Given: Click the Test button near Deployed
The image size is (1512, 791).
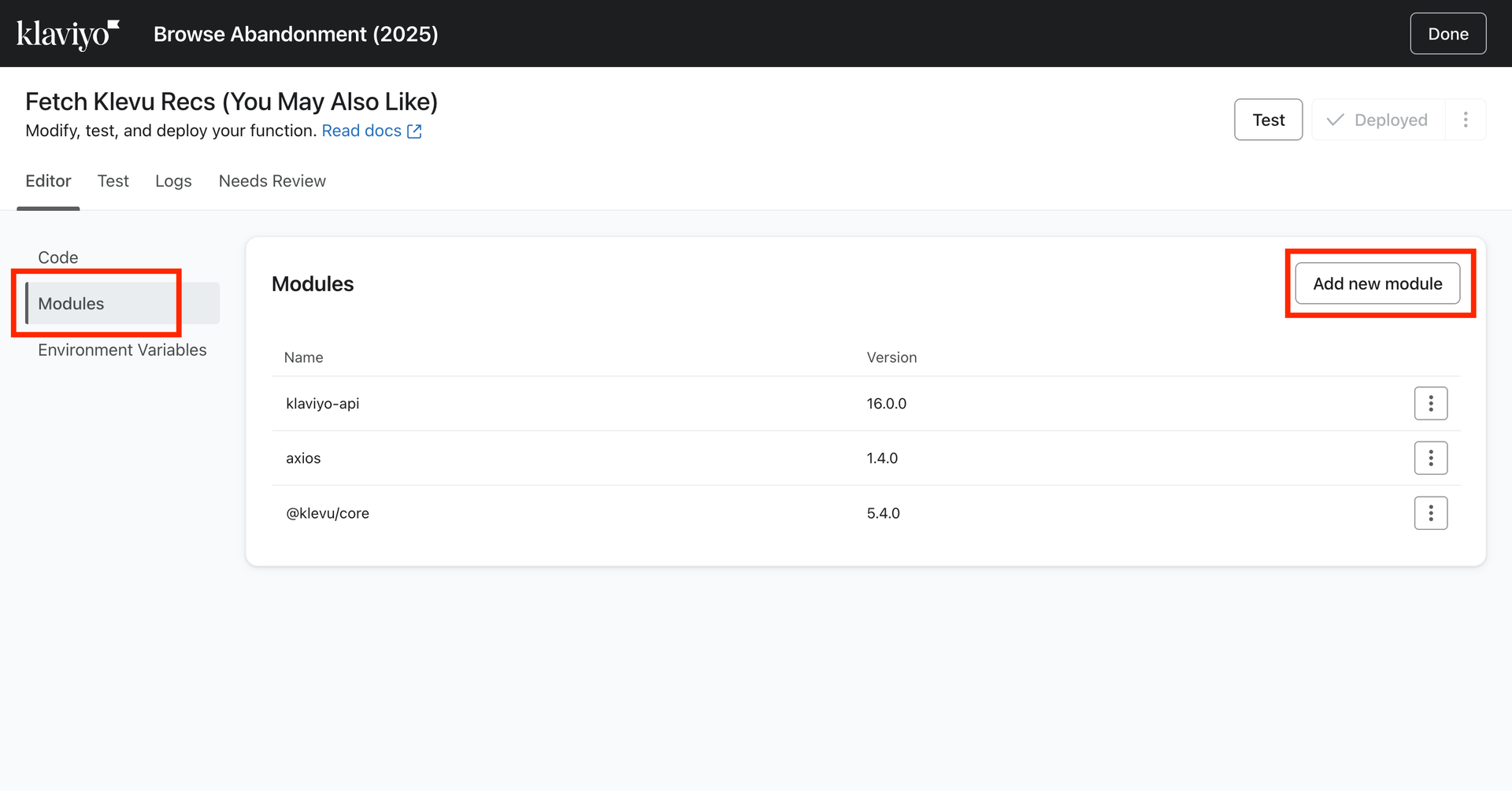Looking at the screenshot, I should tap(1268, 120).
